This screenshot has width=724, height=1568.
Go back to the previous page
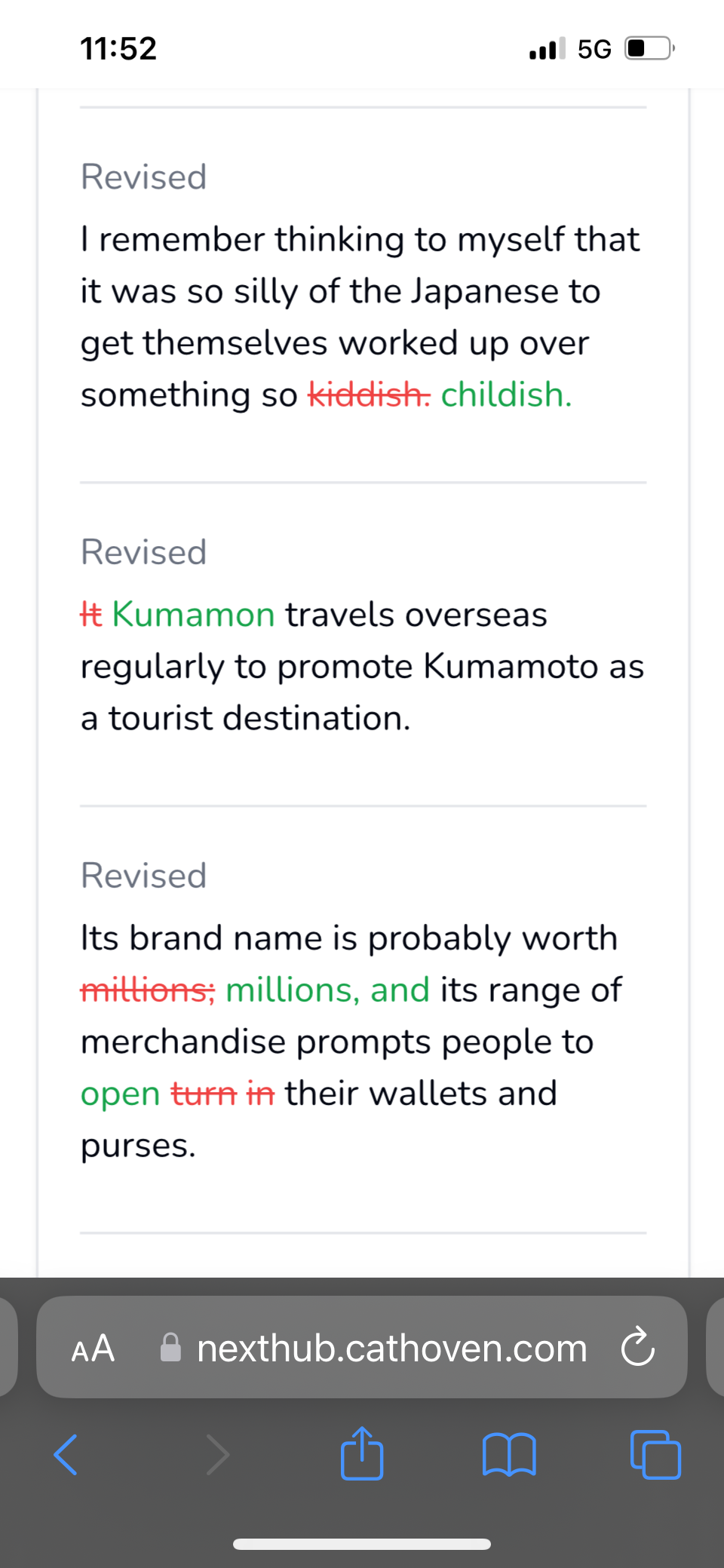[x=66, y=1453]
